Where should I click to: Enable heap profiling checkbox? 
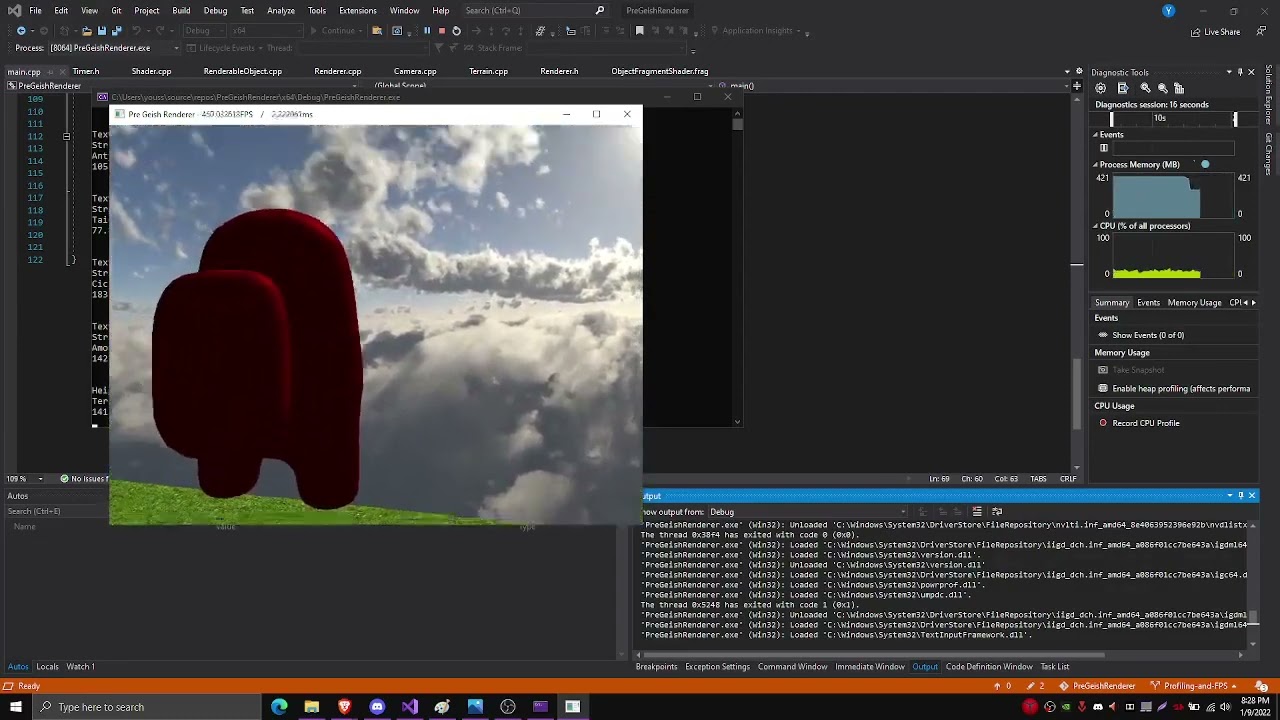(1104, 388)
